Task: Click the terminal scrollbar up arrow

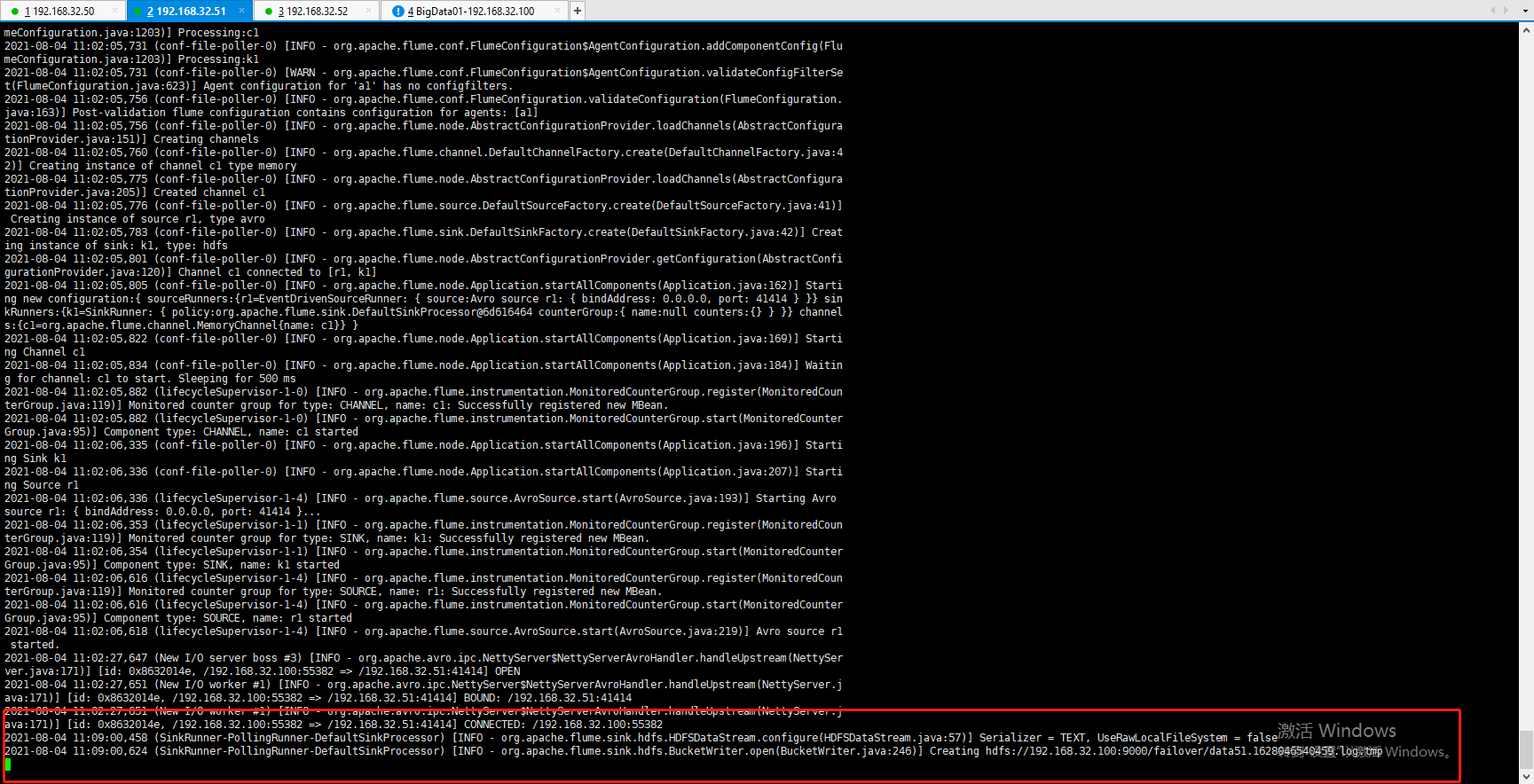Action: pos(1526,29)
